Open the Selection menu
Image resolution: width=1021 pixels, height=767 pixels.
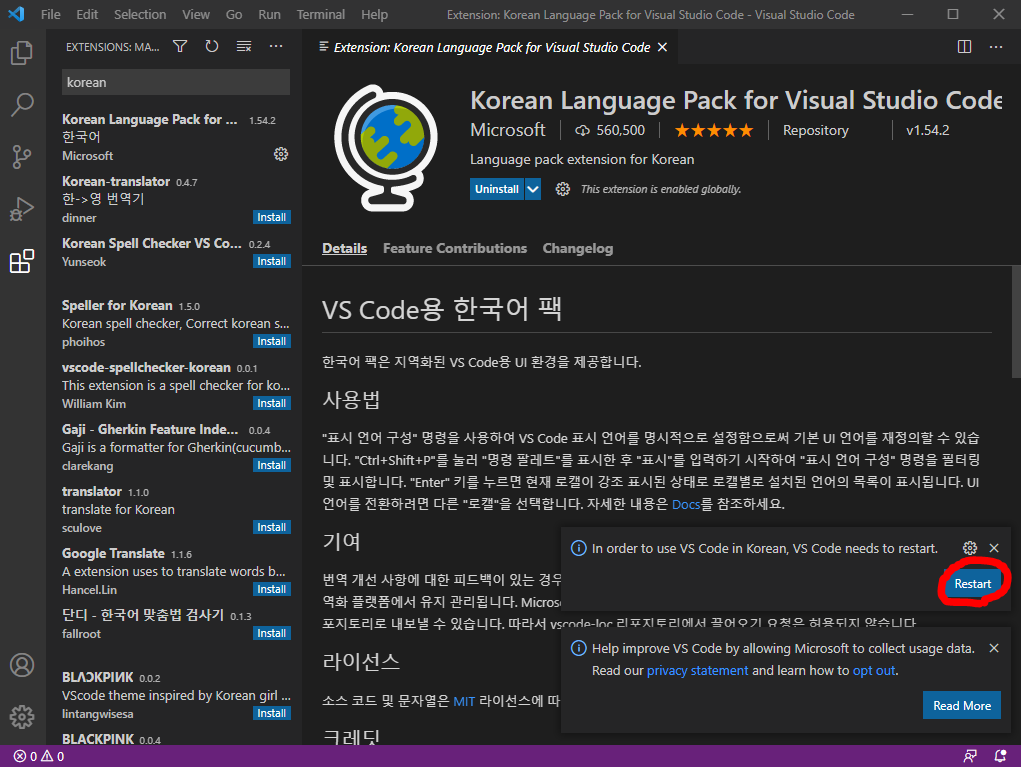tap(140, 14)
